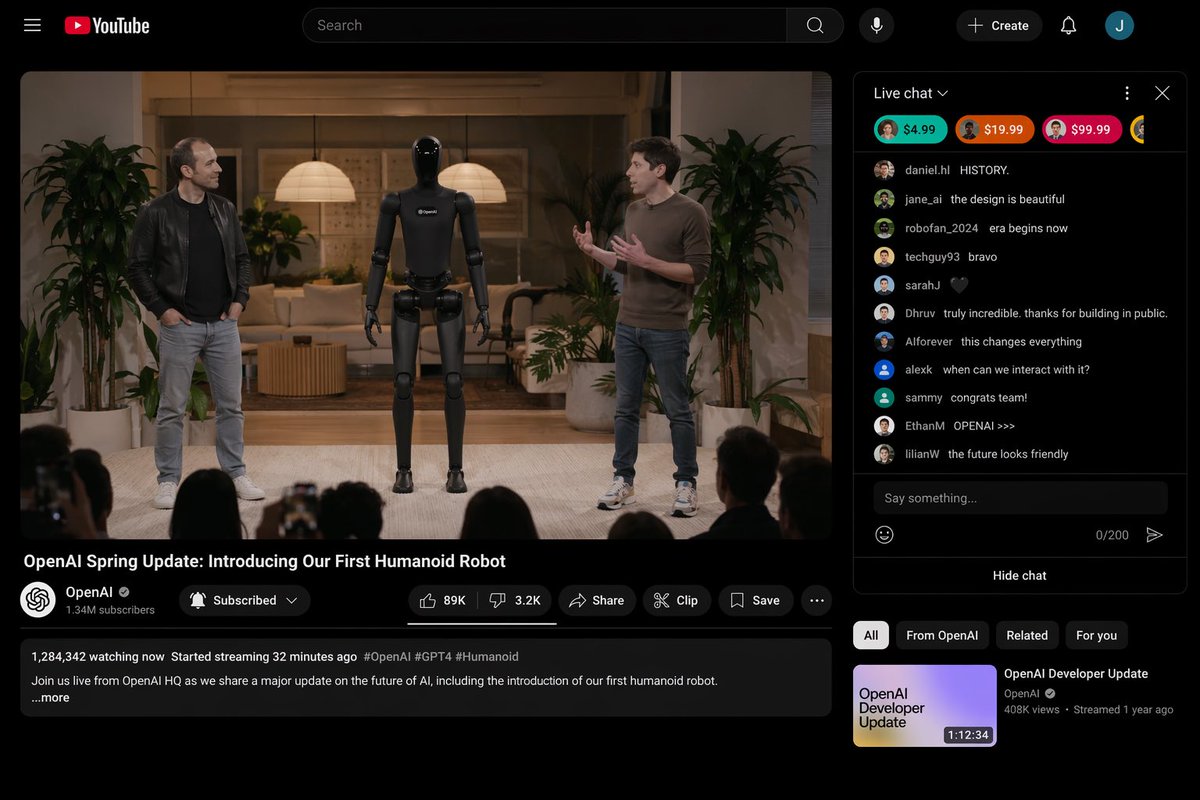Viewport: 1200px width, 800px height.
Task: Click the livestream video player
Action: pyautogui.click(x=426, y=305)
